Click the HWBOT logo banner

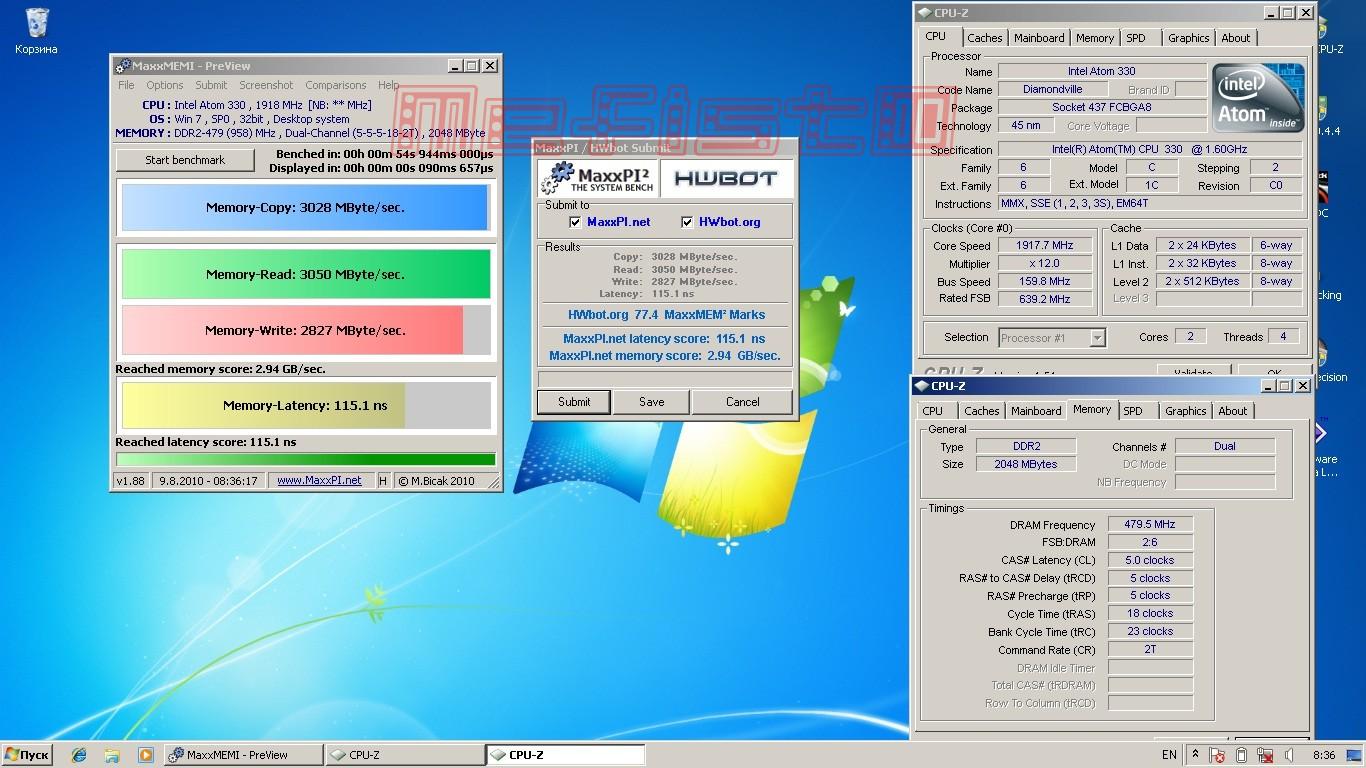[x=726, y=179]
